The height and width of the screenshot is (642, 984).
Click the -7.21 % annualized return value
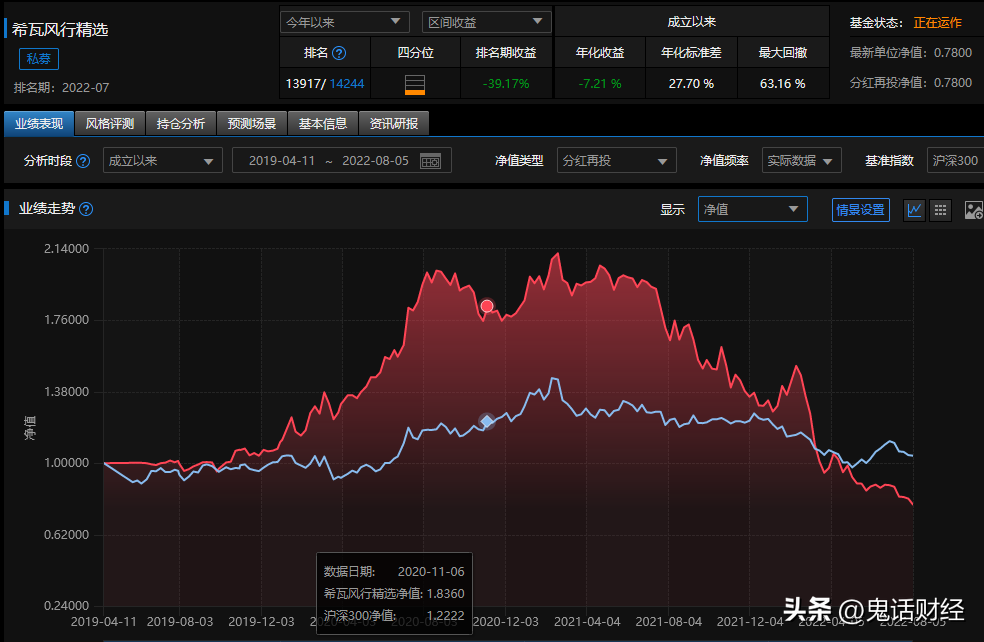coord(600,84)
